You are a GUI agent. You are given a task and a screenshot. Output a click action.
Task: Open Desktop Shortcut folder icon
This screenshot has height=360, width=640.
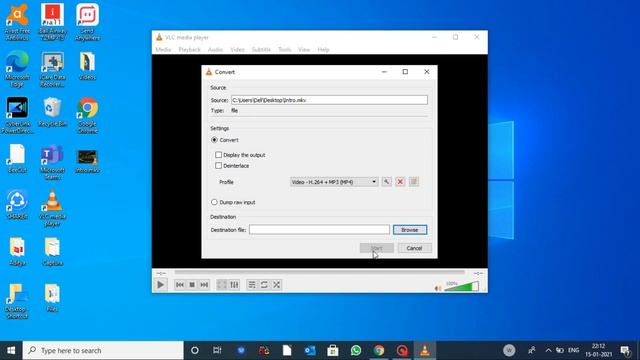tap(17, 301)
